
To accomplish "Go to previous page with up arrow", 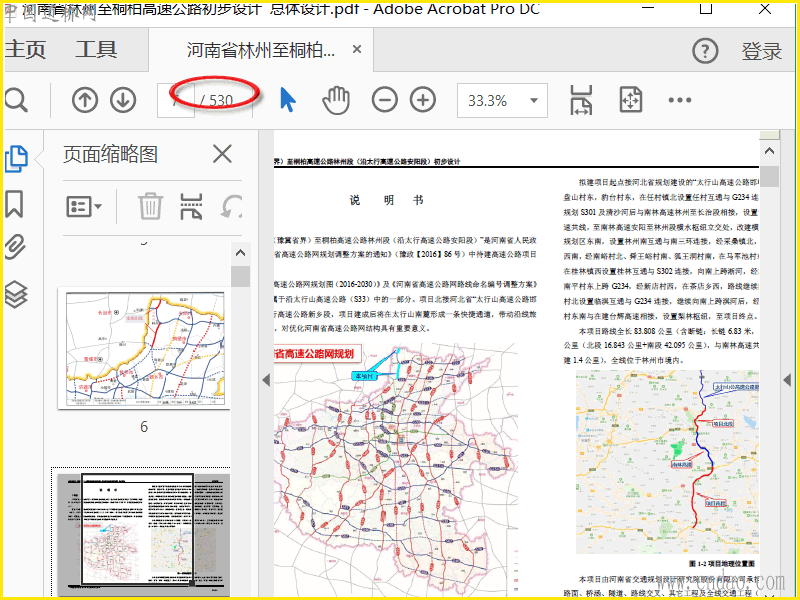I will click(x=85, y=100).
